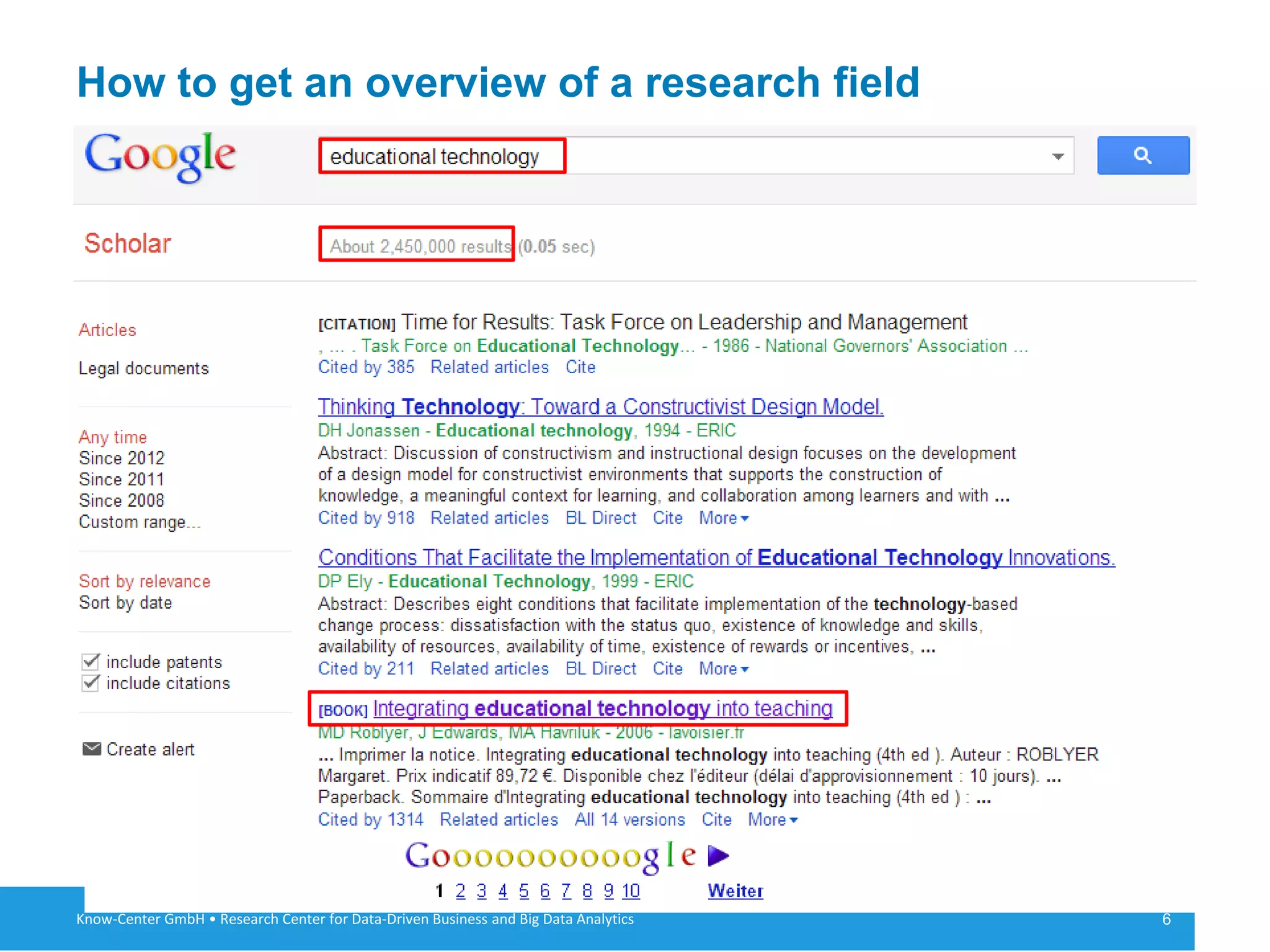Click into the educational technology search field
This screenshot has width=1270, height=952.
click(696, 156)
